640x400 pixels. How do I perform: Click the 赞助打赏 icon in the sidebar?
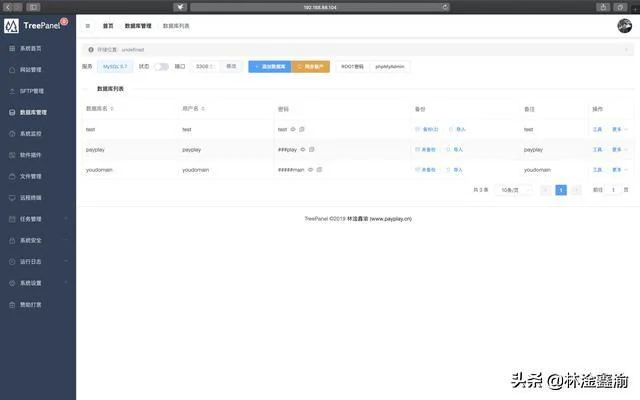[x=12, y=304]
